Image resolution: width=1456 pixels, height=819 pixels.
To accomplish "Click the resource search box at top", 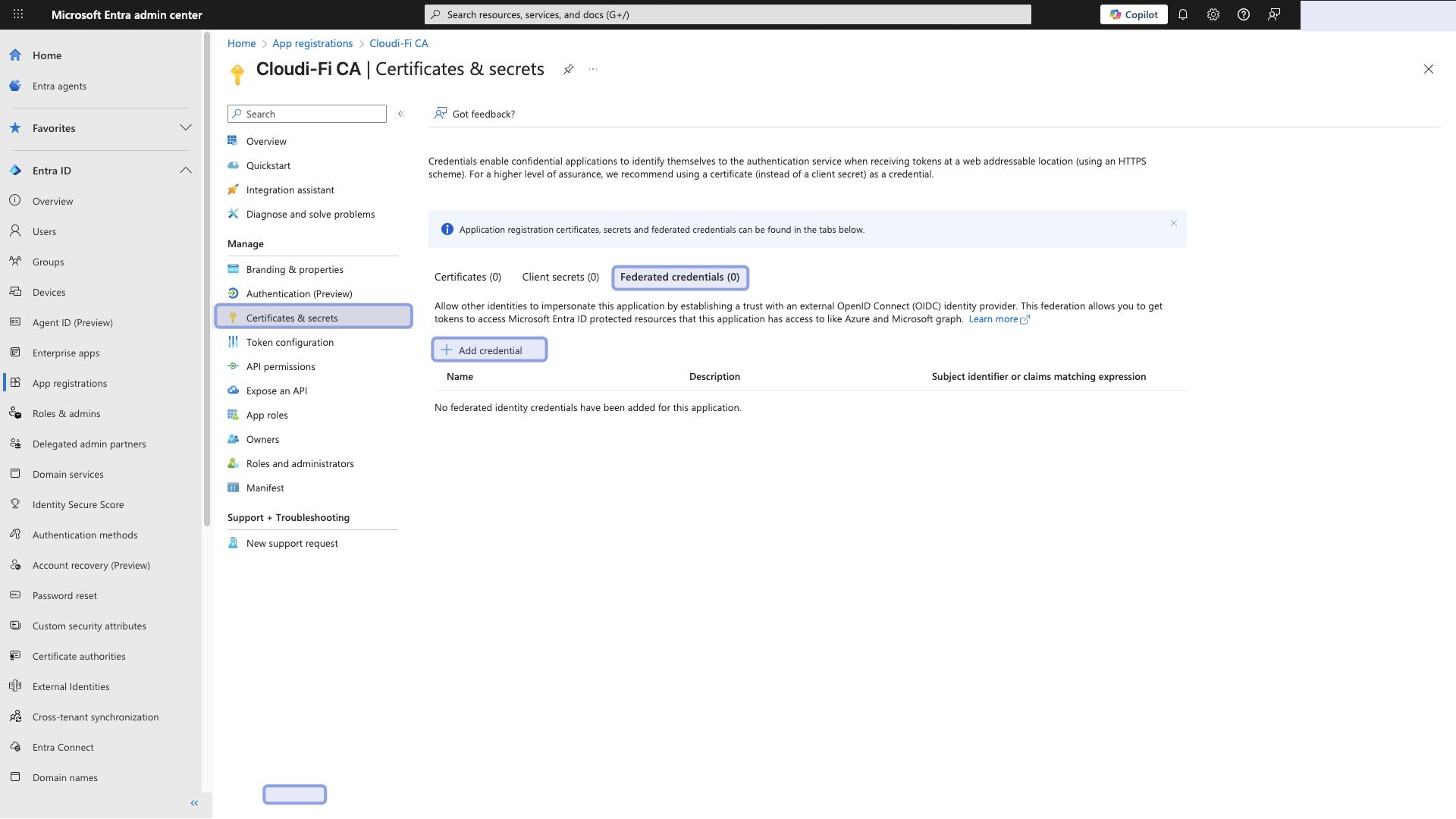I will 727,14.
